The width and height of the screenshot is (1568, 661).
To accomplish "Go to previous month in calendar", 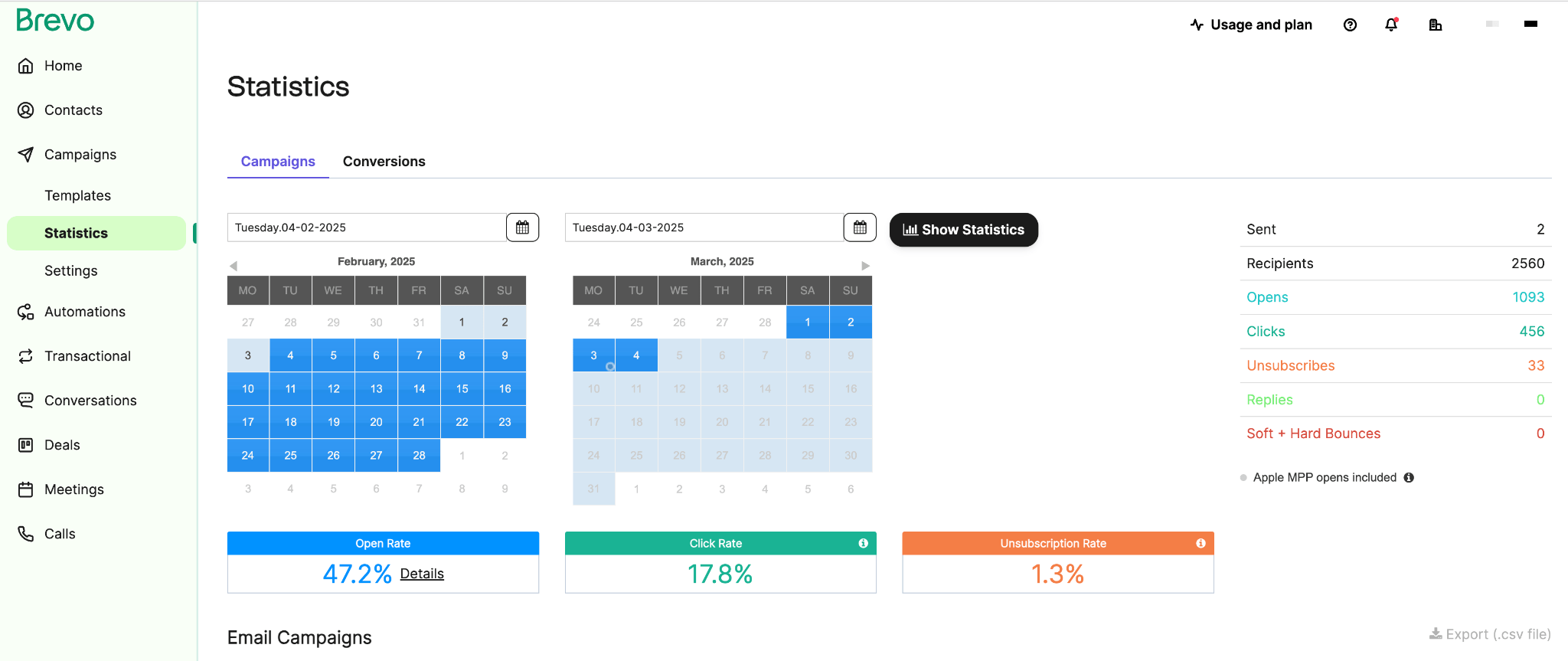I will click(x=234, y=266).
